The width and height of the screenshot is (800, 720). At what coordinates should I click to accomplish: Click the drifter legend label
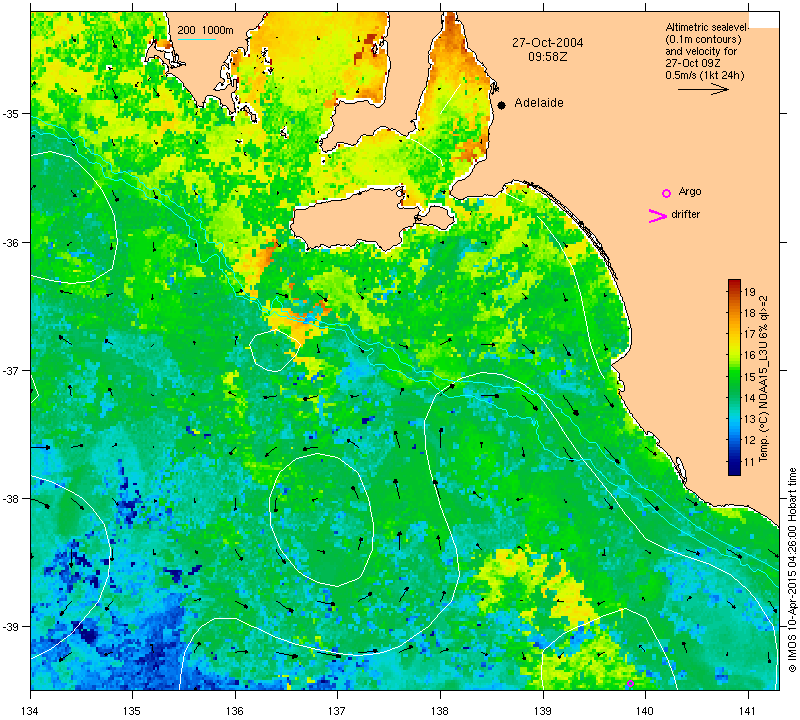(686, 214)
